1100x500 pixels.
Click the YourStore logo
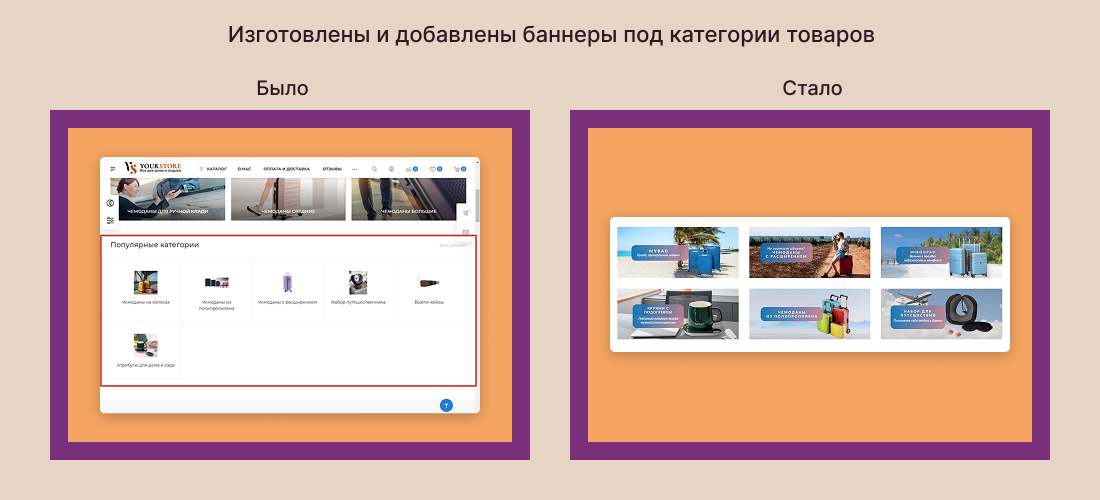[x=152, y=168]
